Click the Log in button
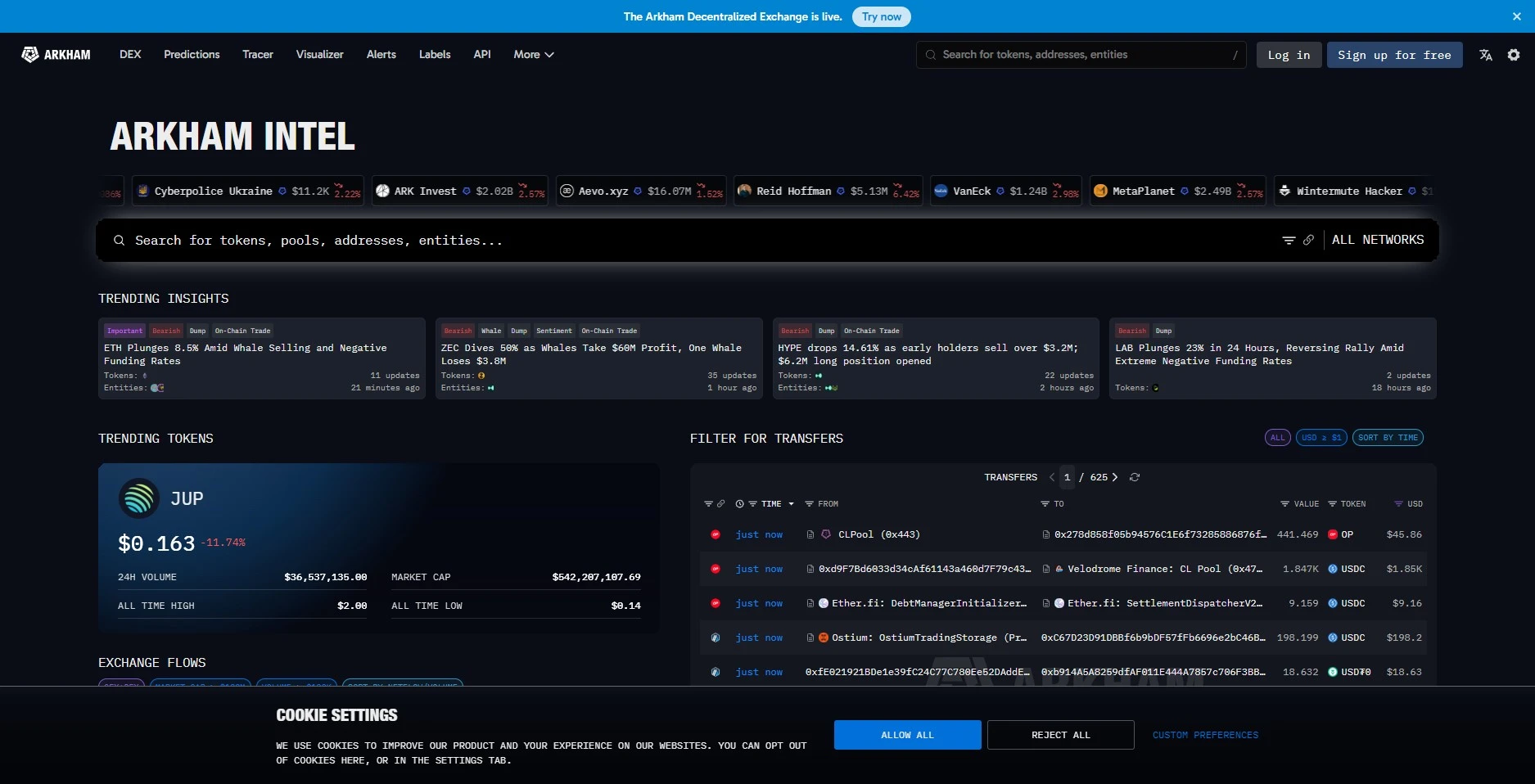1535x784 pixels. [1289, 55]
